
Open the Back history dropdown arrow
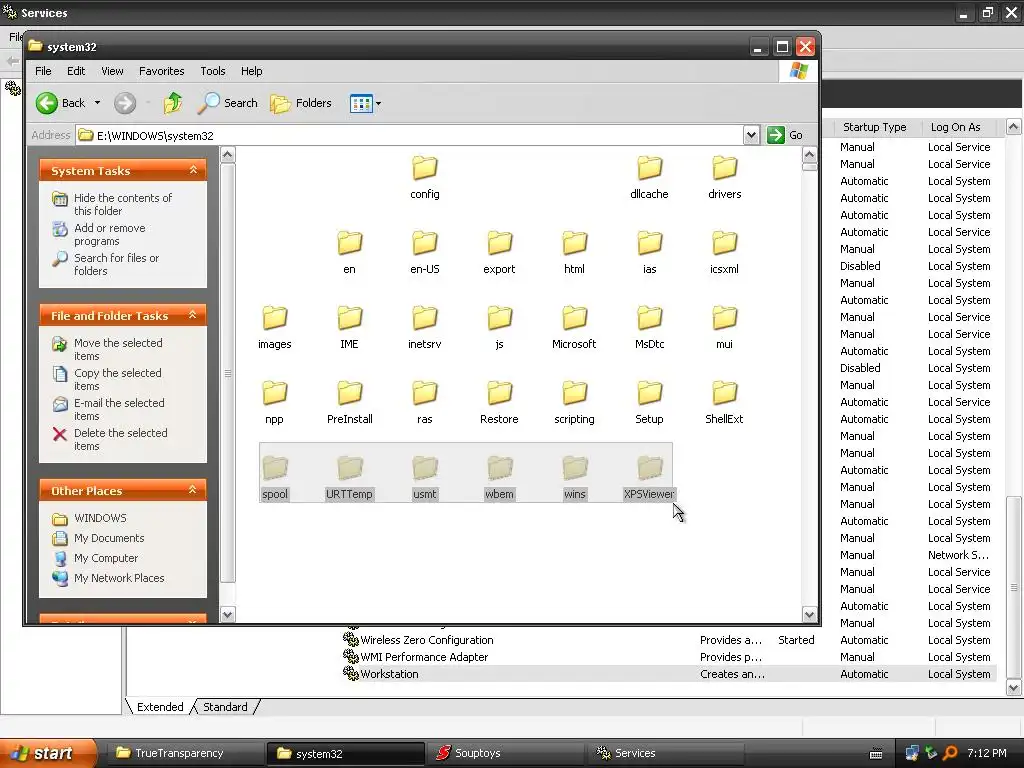[97, 103]
